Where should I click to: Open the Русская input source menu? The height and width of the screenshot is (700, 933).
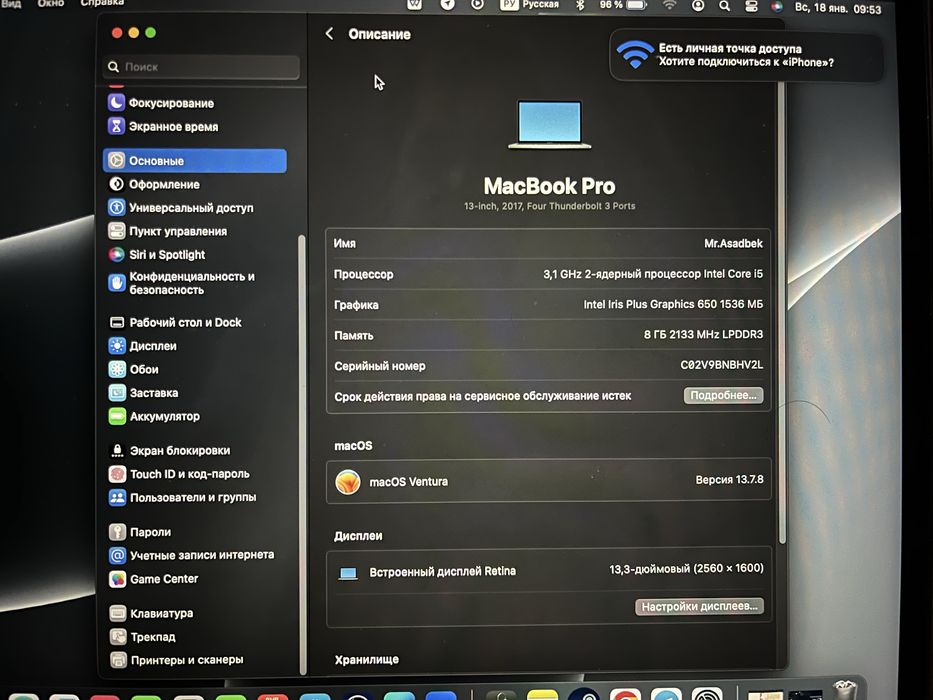pos(530,5)
